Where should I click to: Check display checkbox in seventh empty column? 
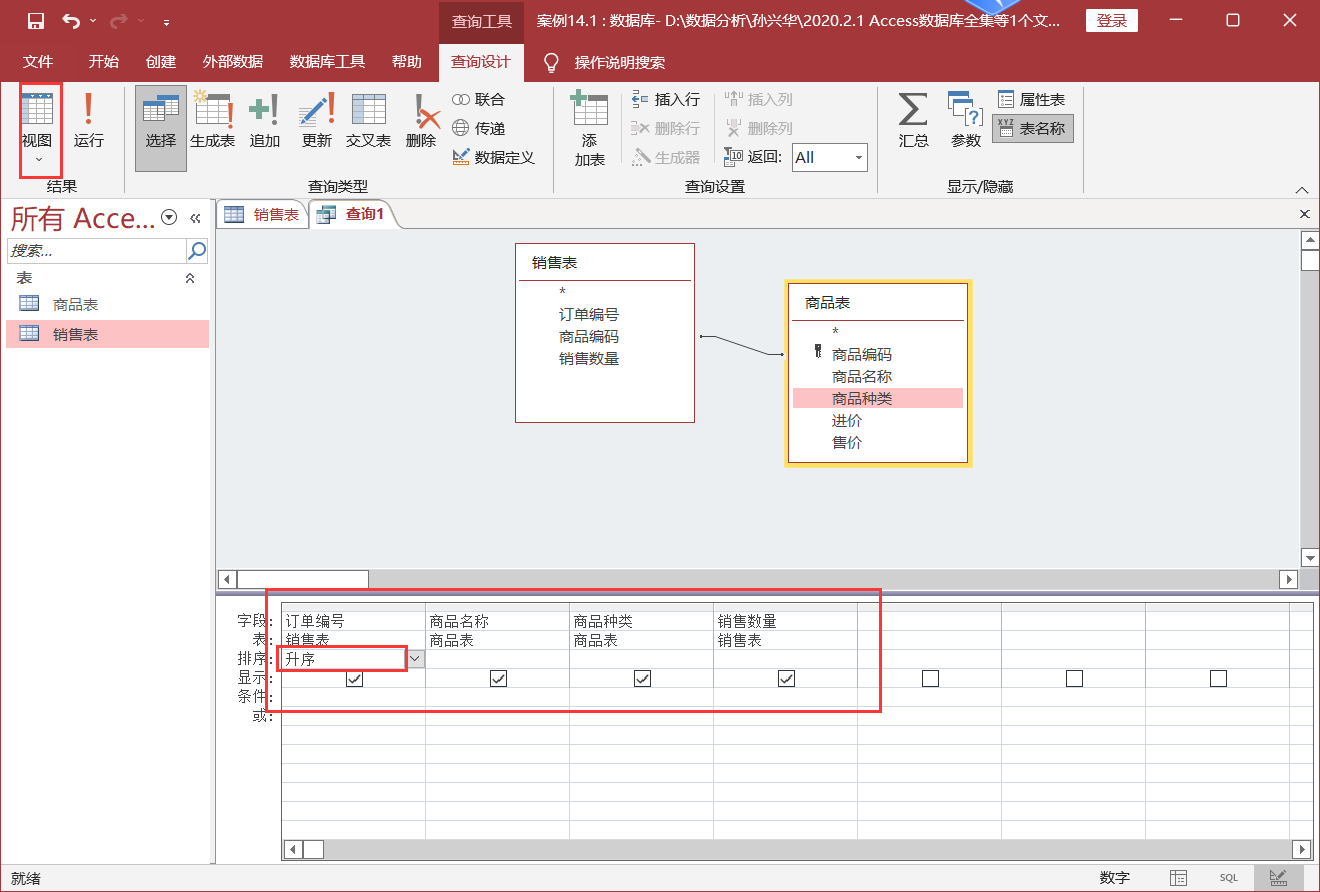[x=1218, y=678]
